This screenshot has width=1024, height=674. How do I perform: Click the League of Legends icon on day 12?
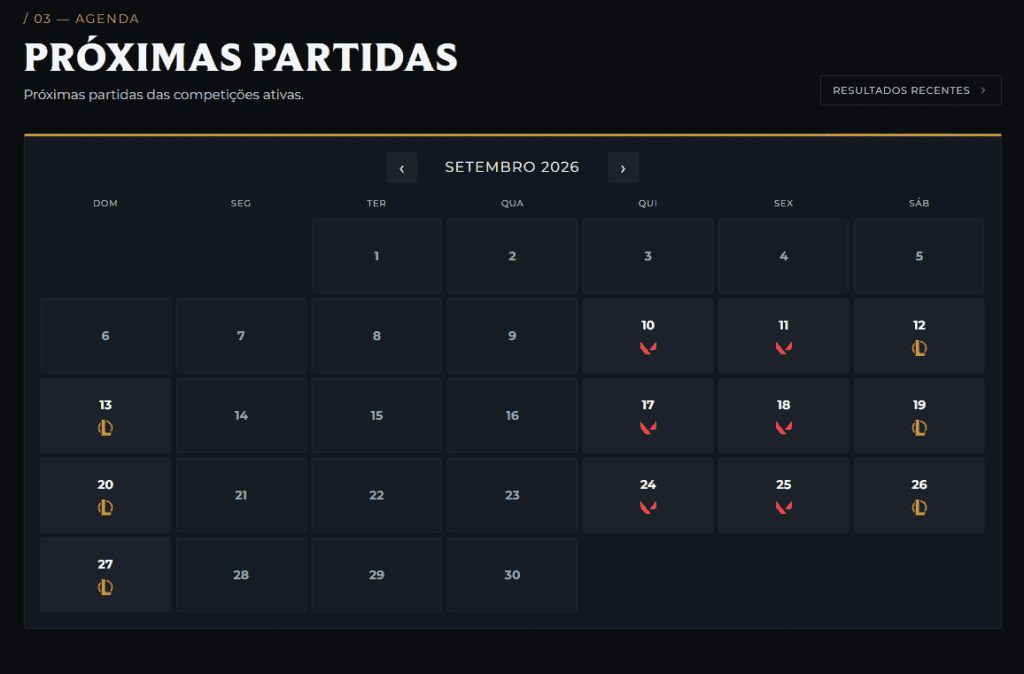point(919,348)
